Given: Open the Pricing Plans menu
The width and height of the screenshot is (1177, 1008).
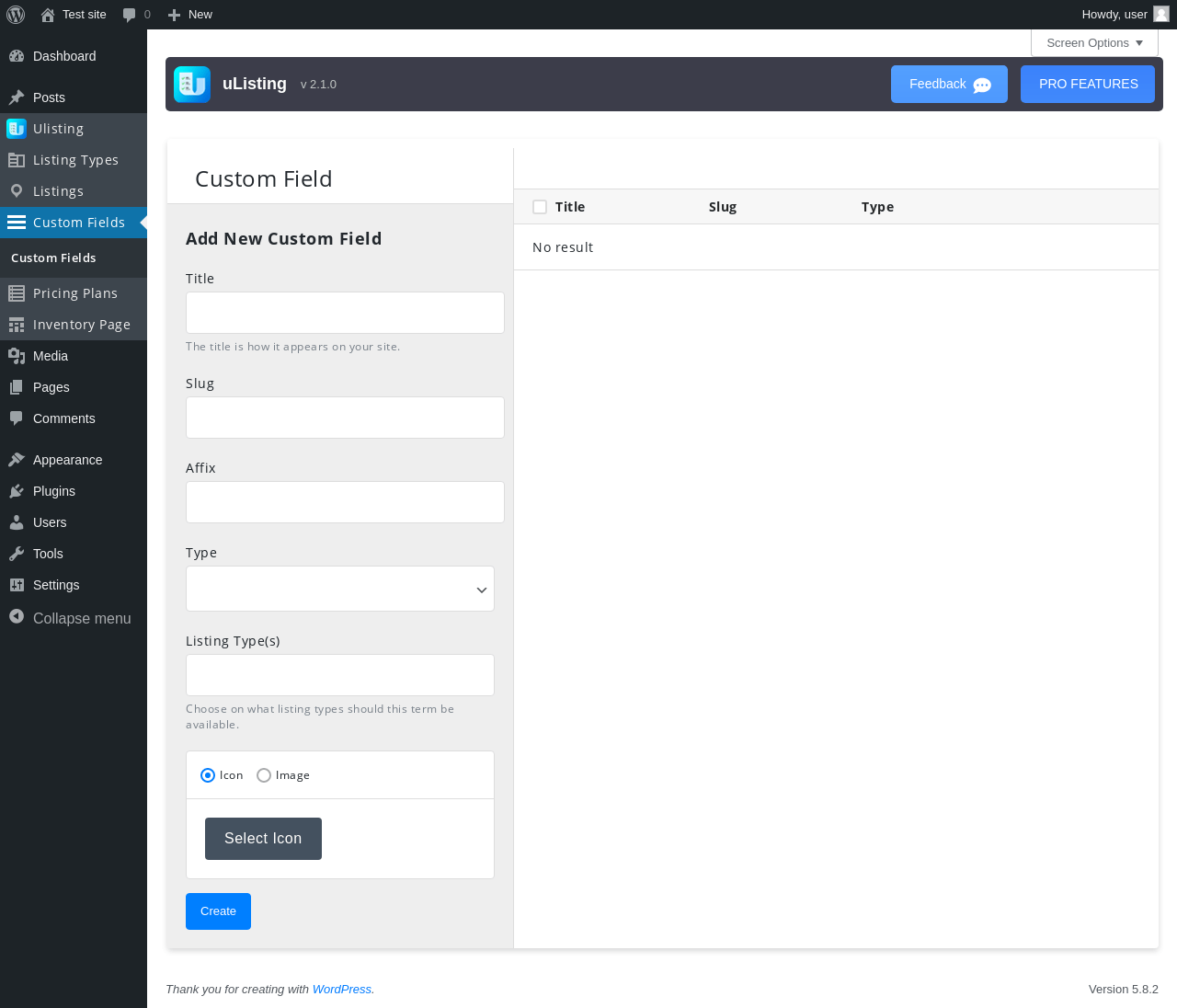Looking at the screenshot, I should tap(74, 293).
